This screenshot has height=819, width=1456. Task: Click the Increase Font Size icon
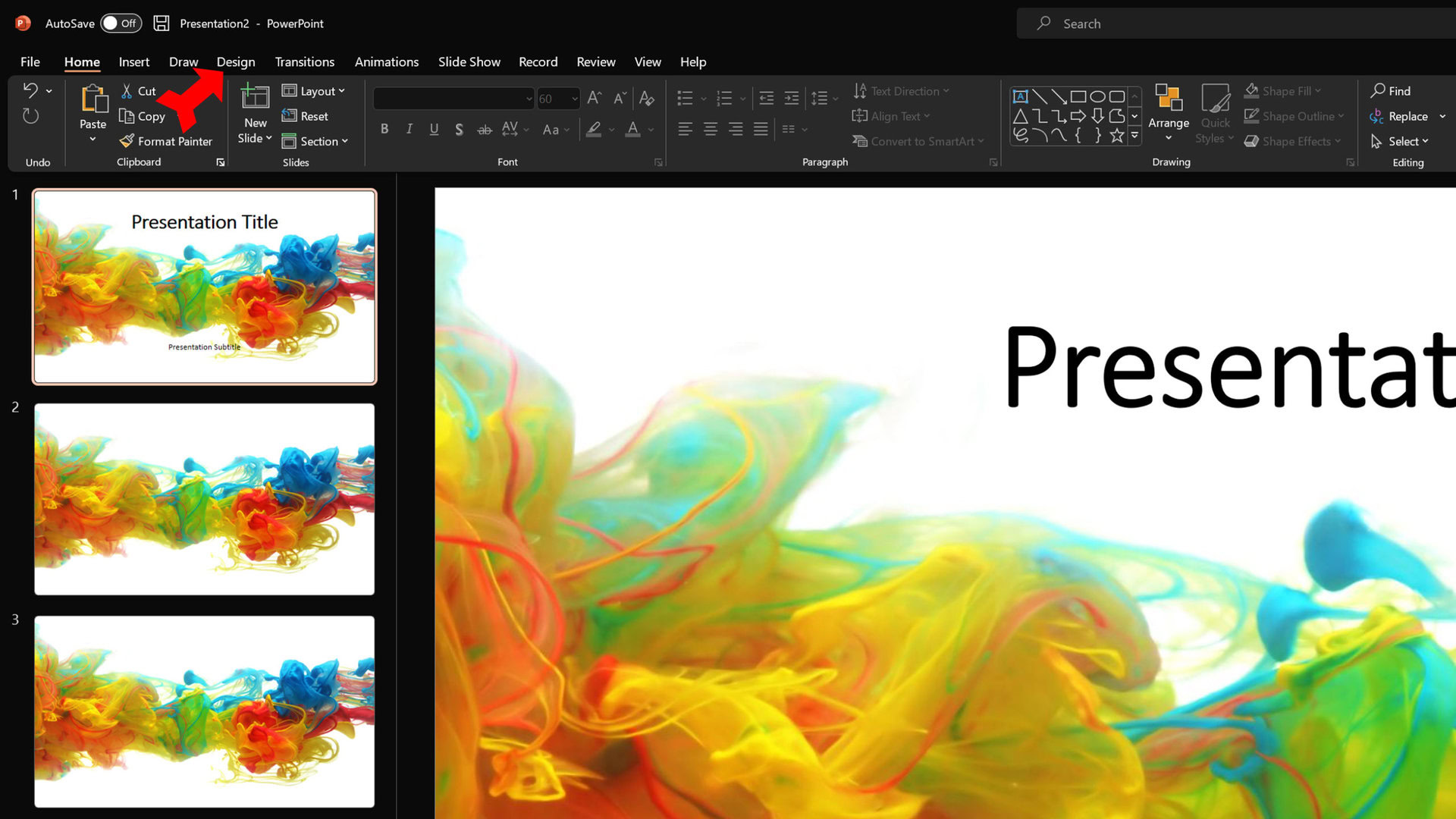click(594, 99)
